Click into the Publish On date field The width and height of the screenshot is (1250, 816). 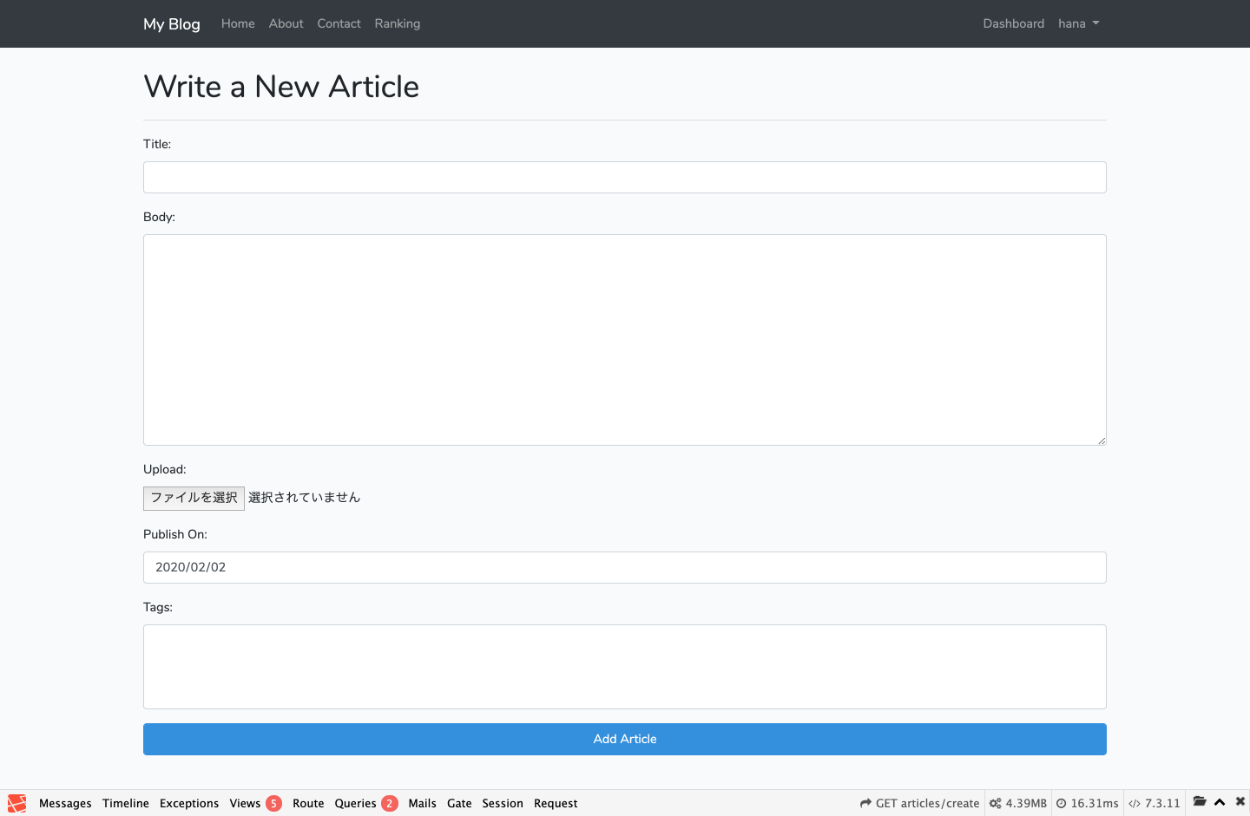click(624, 567)
